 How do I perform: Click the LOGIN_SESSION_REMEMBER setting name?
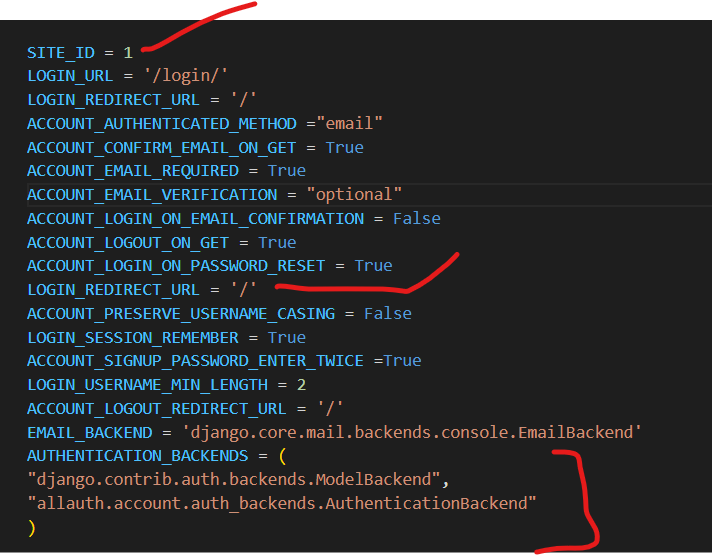click(x=133, y=338)
